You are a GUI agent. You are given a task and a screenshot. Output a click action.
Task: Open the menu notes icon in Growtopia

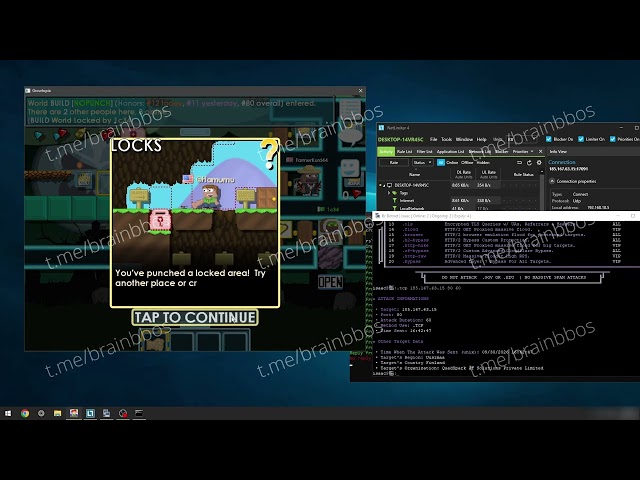pos(350,108)
